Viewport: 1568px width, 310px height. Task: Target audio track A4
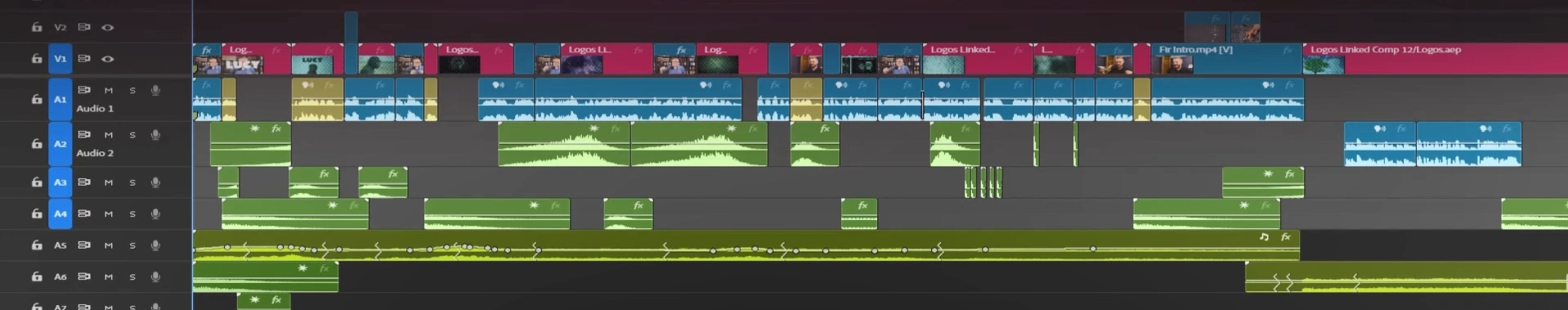pos(60,214)
